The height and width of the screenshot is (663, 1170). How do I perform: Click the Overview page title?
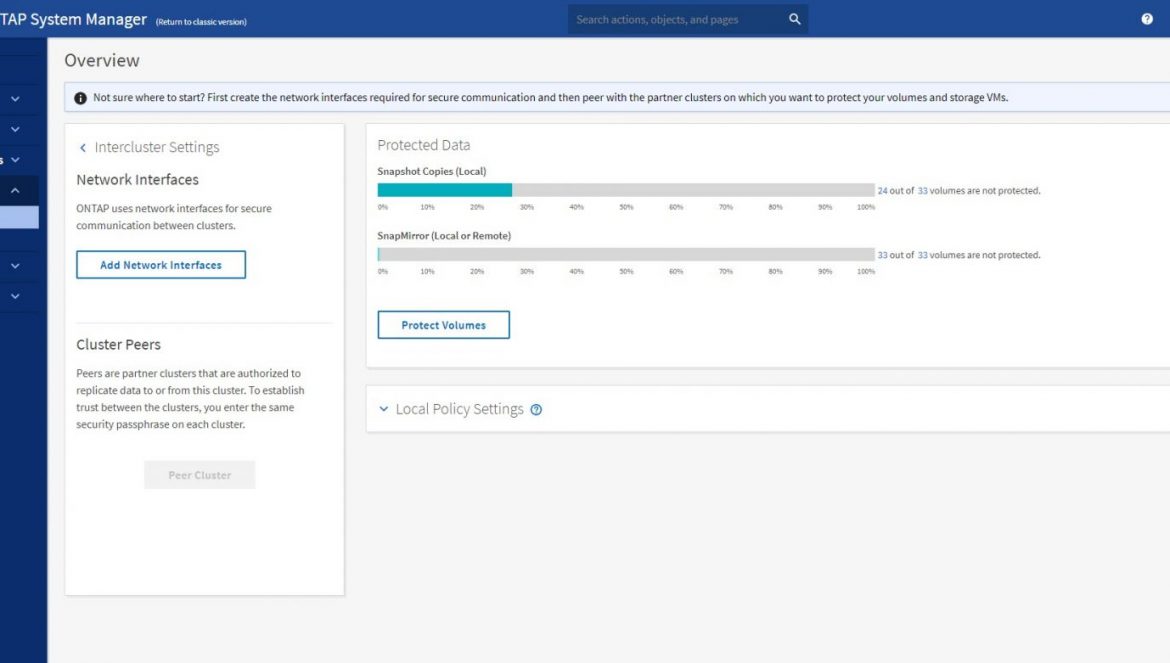point(101,60)
